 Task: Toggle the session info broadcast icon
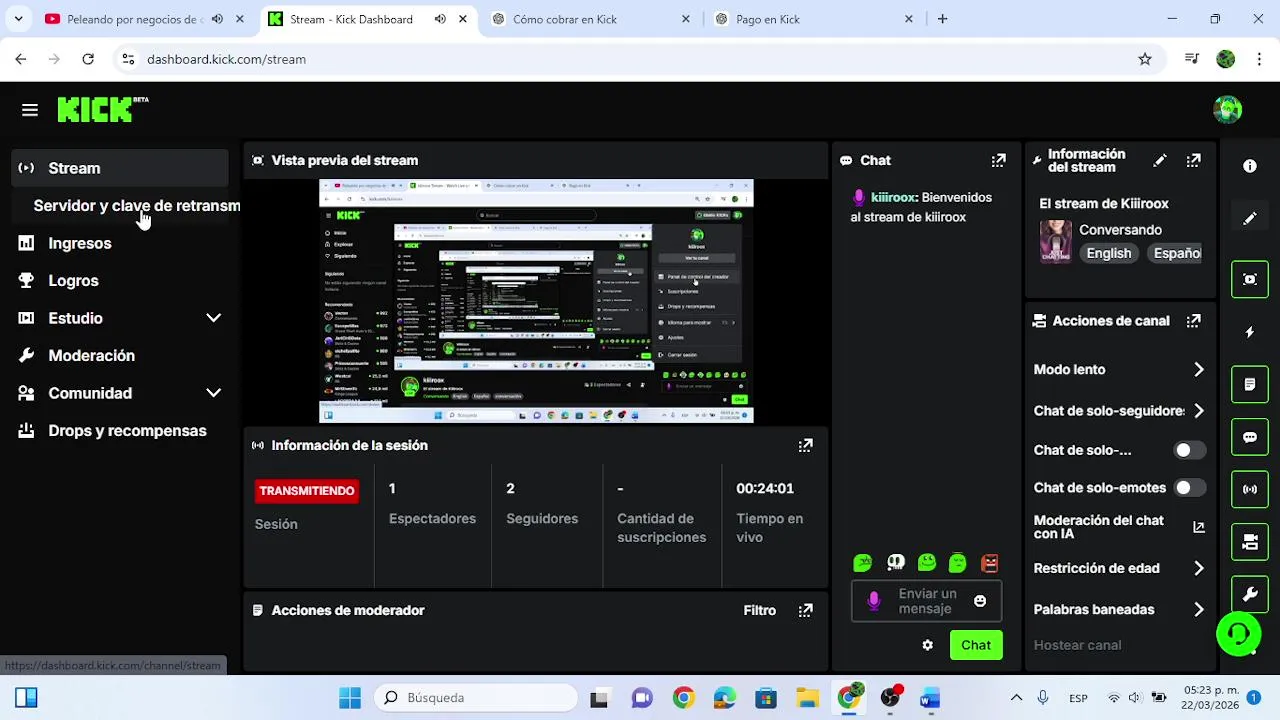click(1250, 489)
